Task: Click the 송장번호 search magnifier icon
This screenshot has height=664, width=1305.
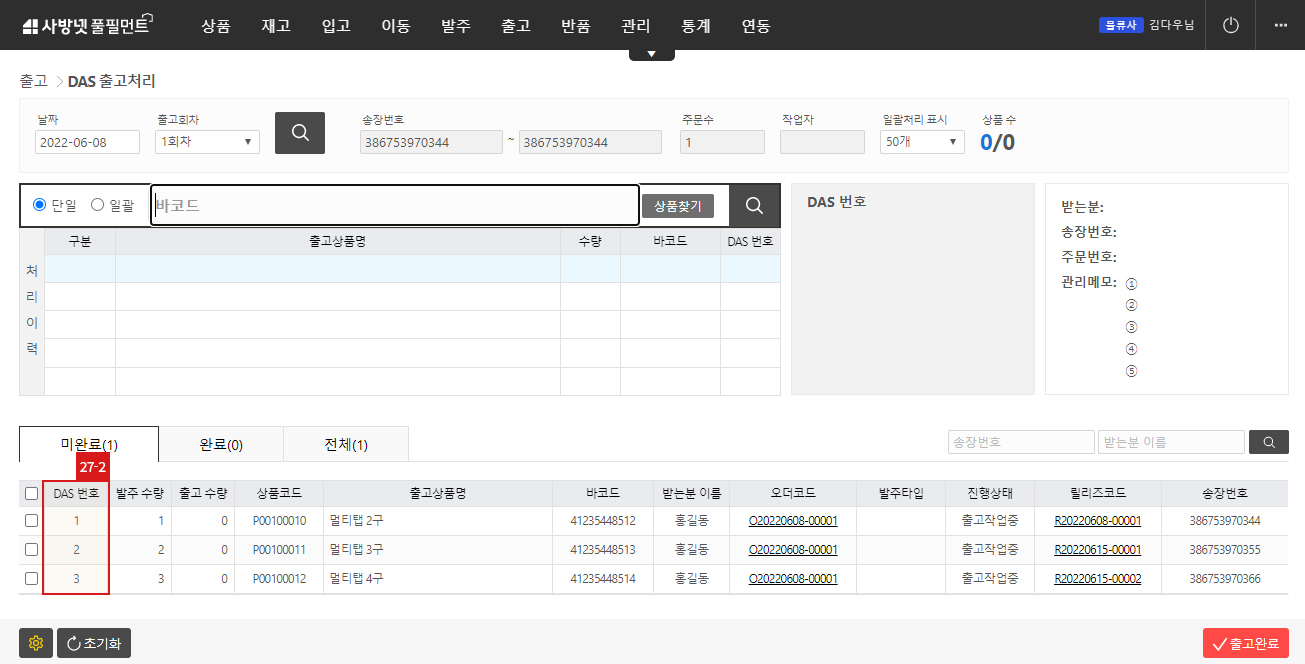Action: (x=1268, y=441)
